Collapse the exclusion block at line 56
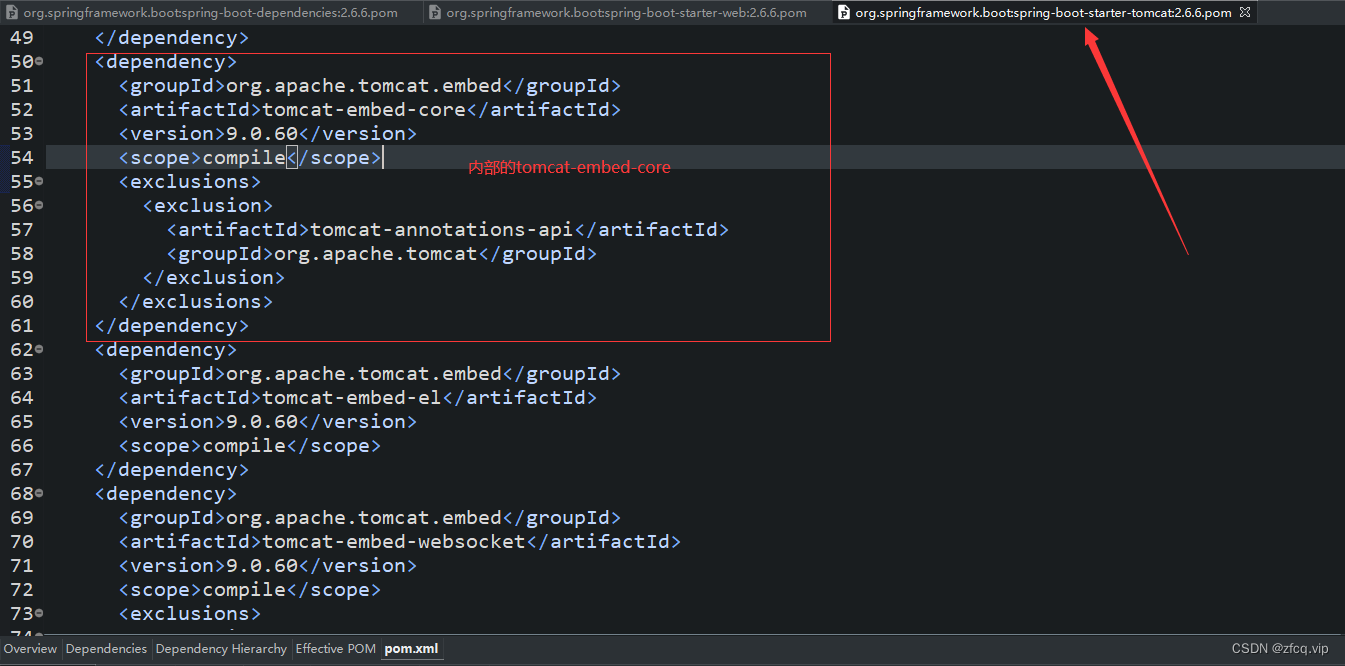Viewport: 1345px width, 666px height. click(x=39, y=206)
